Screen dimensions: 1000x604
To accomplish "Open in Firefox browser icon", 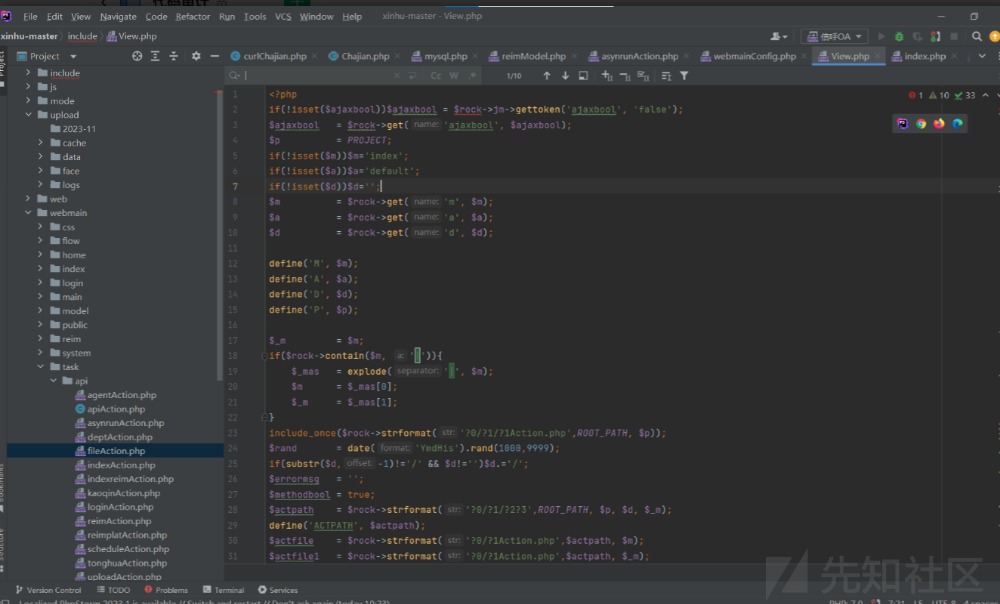I will click(x=939, y=124).
